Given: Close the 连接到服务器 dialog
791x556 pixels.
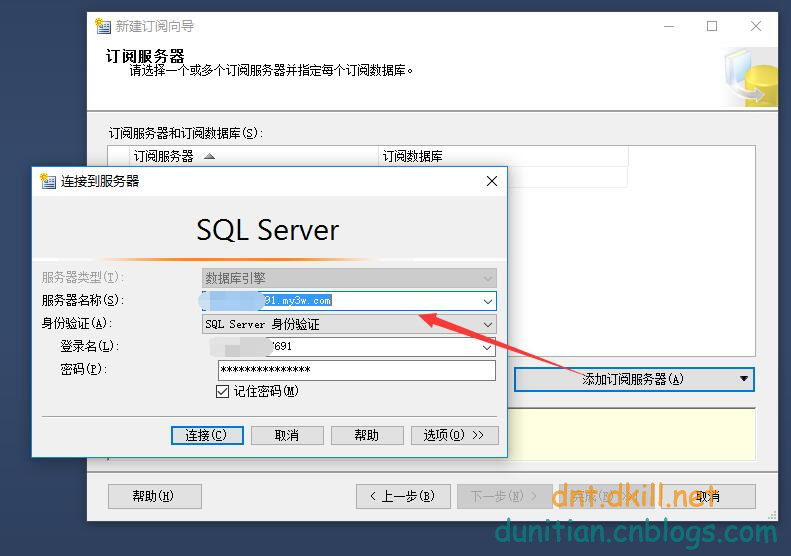Looking at the screenshot, I should (492, 181).
